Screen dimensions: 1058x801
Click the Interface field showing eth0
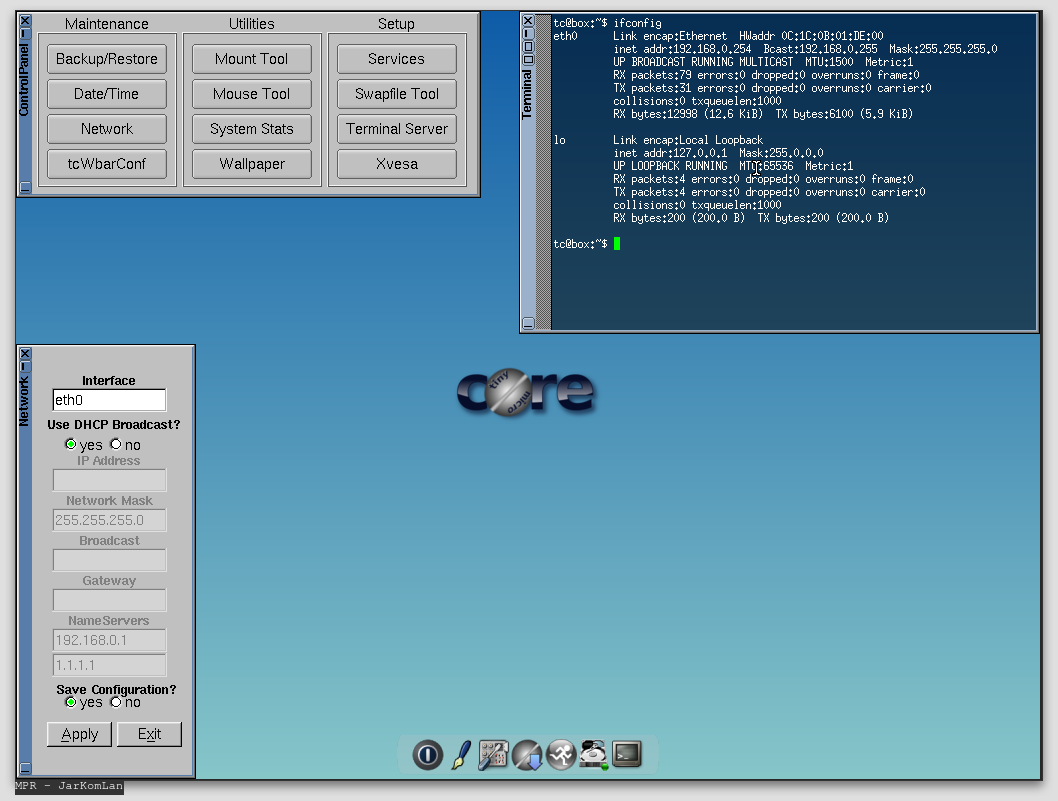coord(109,399)
